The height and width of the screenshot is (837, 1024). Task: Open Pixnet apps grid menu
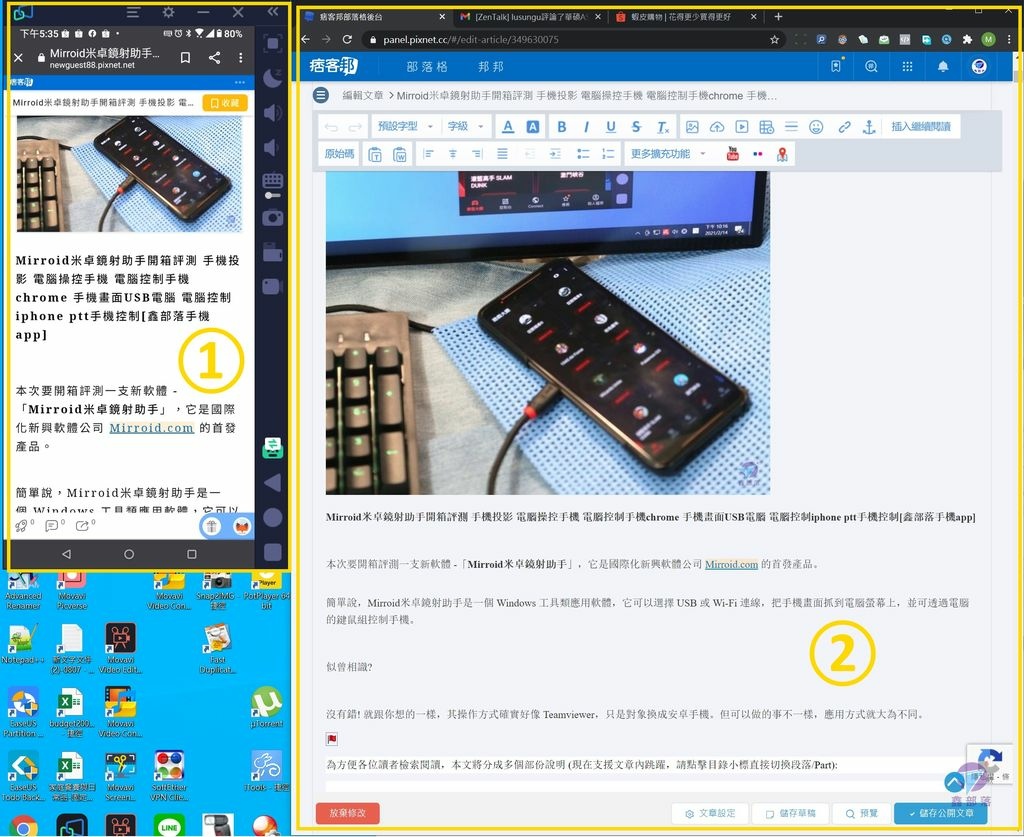point(906,67)
